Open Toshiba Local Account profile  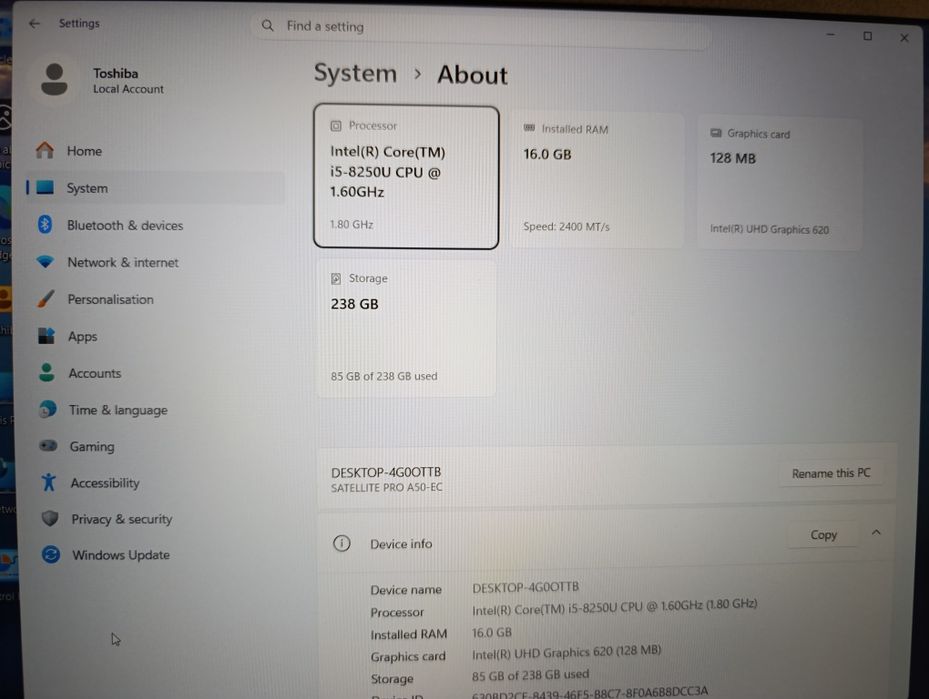pyautogui.click(x=128, y=81)
